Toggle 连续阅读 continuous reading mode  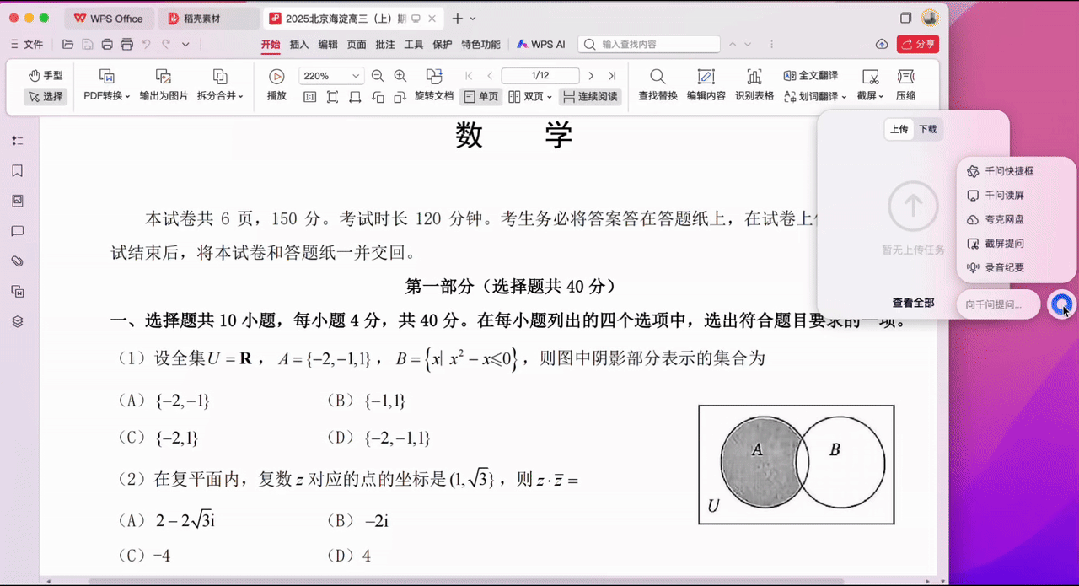(590, 97)
